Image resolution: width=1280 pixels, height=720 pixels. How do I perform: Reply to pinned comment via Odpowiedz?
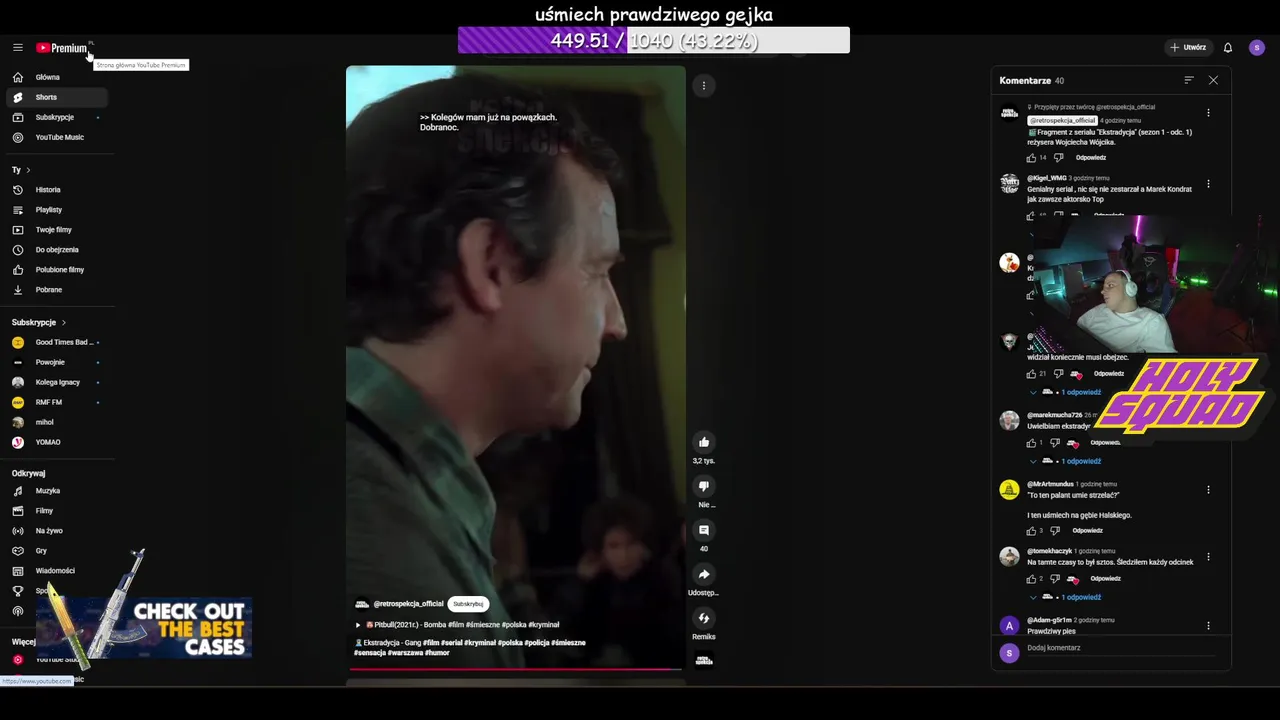click(1091, 158)
